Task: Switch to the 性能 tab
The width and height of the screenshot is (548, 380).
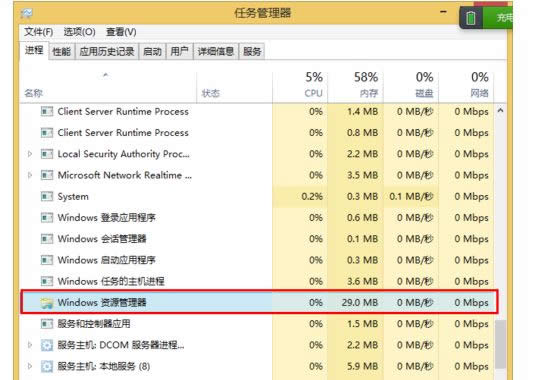Action: pyautogui.click(x=62, y=52)
